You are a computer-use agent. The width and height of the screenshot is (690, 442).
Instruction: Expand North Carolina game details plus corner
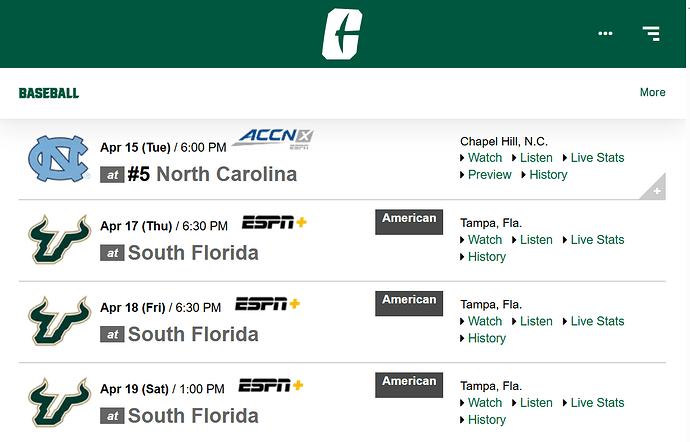[656, 190]
